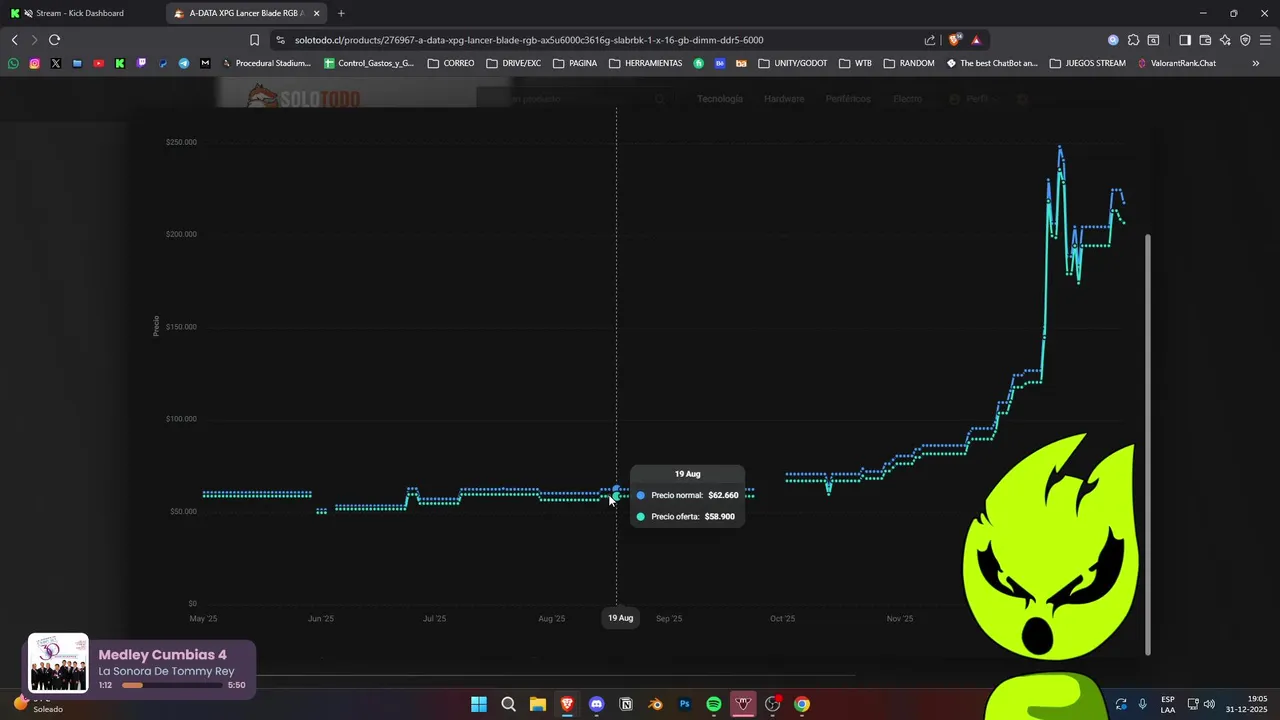Screen dimensions: 1280x720
Task: Open File Explorer from taskbar
Action: pos(538,704)
